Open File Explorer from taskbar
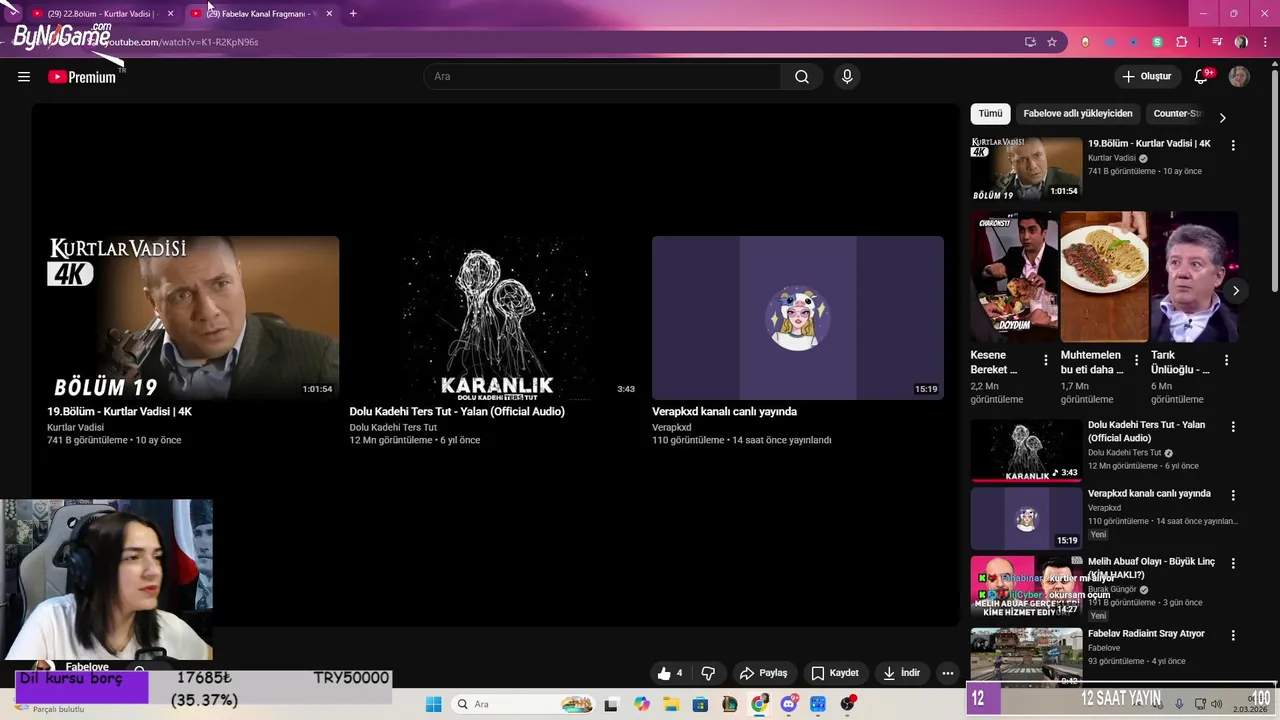Screen dimensions: 1280x720 pos(671,704)
